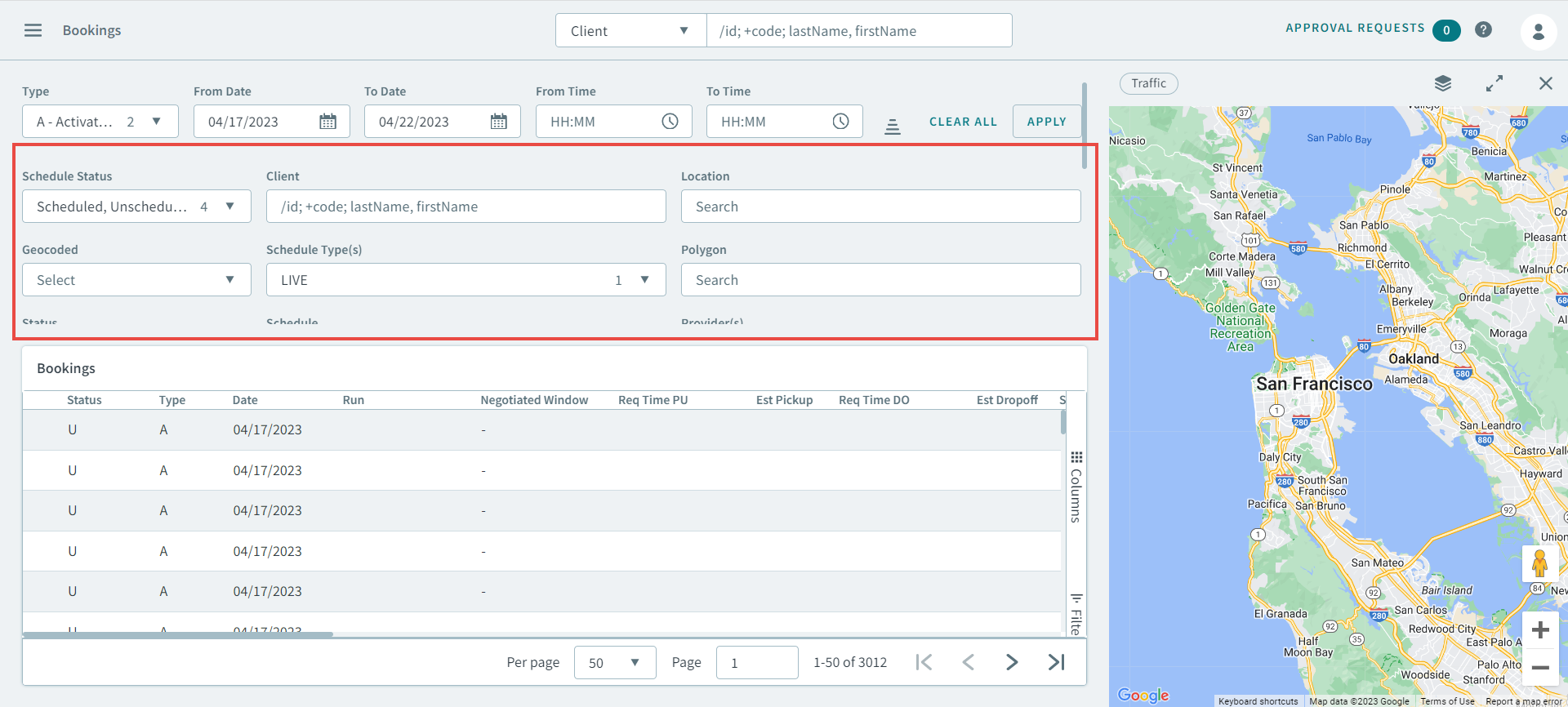1568x707 pixels.
Task: Open the From Date calendar picker
Action: tap(327, 122)
